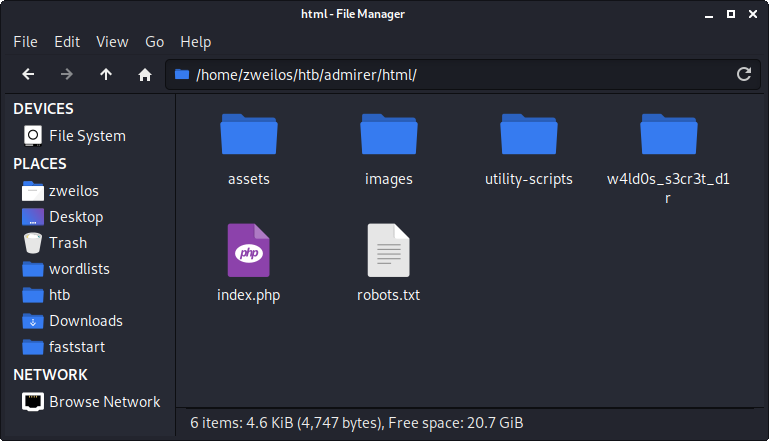
Task: Open Downloads from the Places sidebar
Action: [x=85, y=321]
